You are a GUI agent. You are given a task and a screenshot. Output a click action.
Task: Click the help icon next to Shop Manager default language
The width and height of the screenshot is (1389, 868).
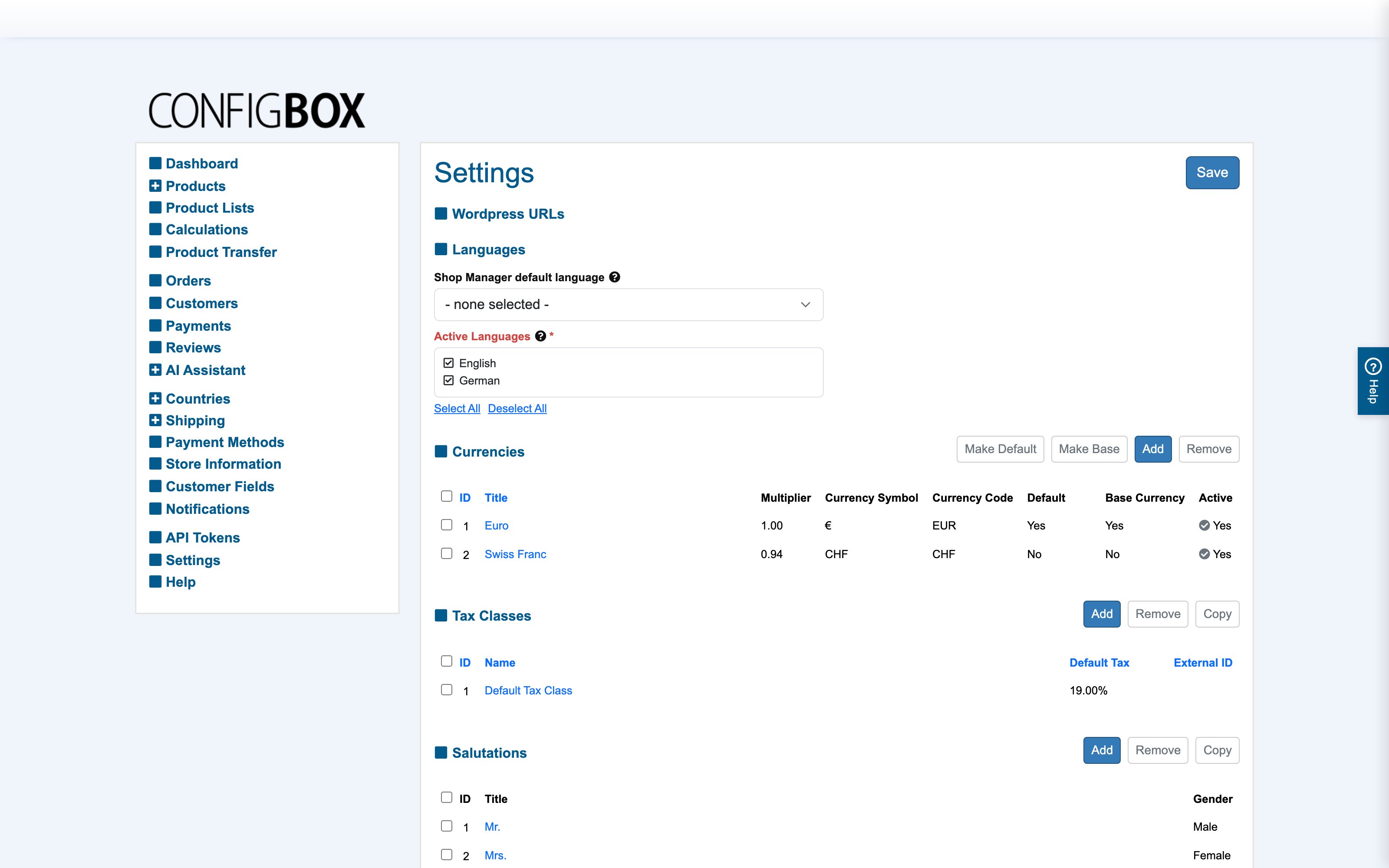(614, 277)
